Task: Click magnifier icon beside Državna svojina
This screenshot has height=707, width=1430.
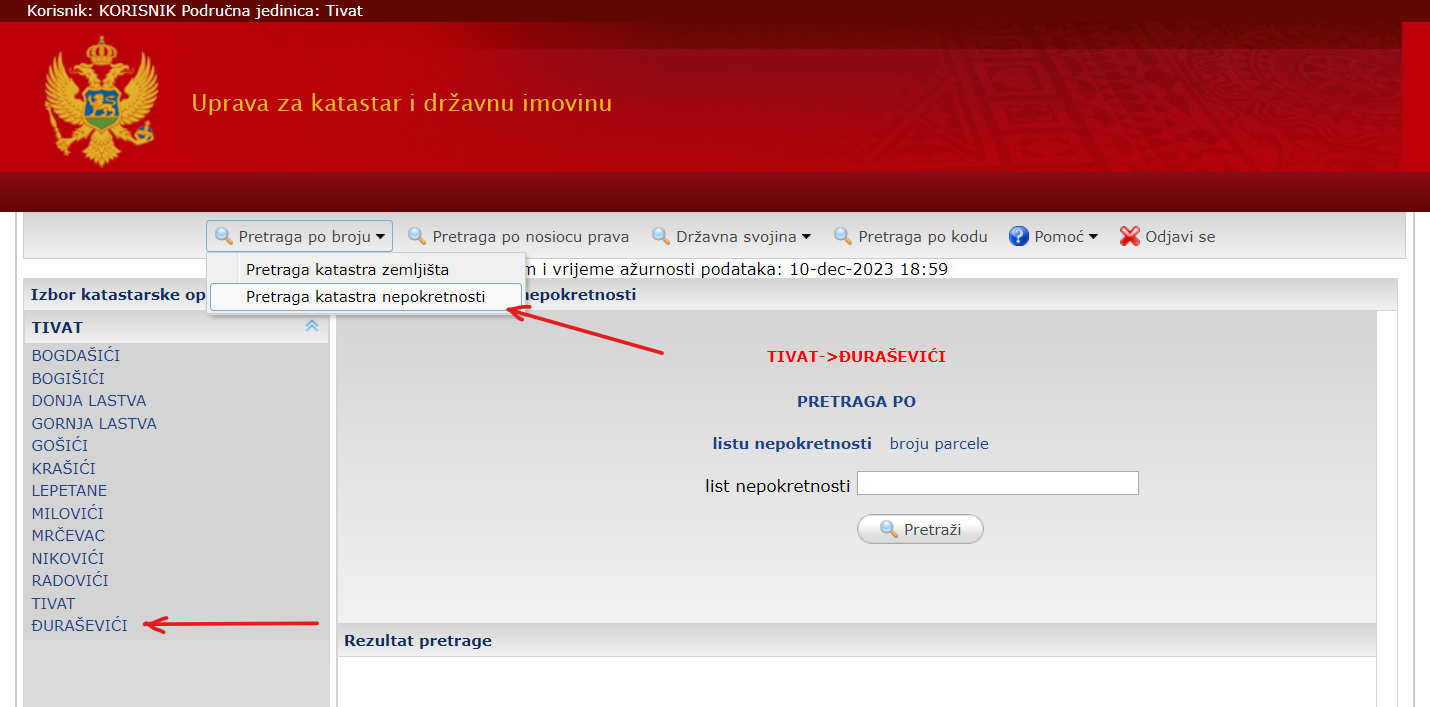Action: (x=661, y=237)
